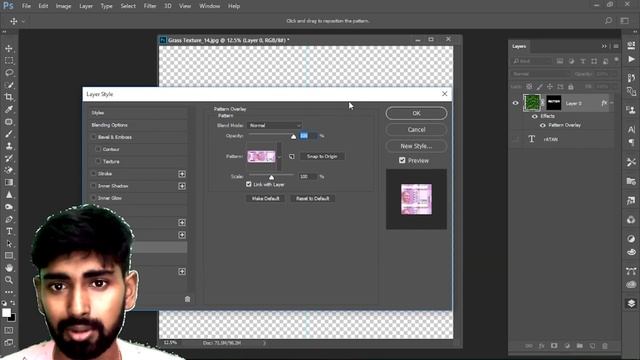Click Cancel in Layer Style dialog
The height and width of the screenshot is (360, 640).
point(416,129)
